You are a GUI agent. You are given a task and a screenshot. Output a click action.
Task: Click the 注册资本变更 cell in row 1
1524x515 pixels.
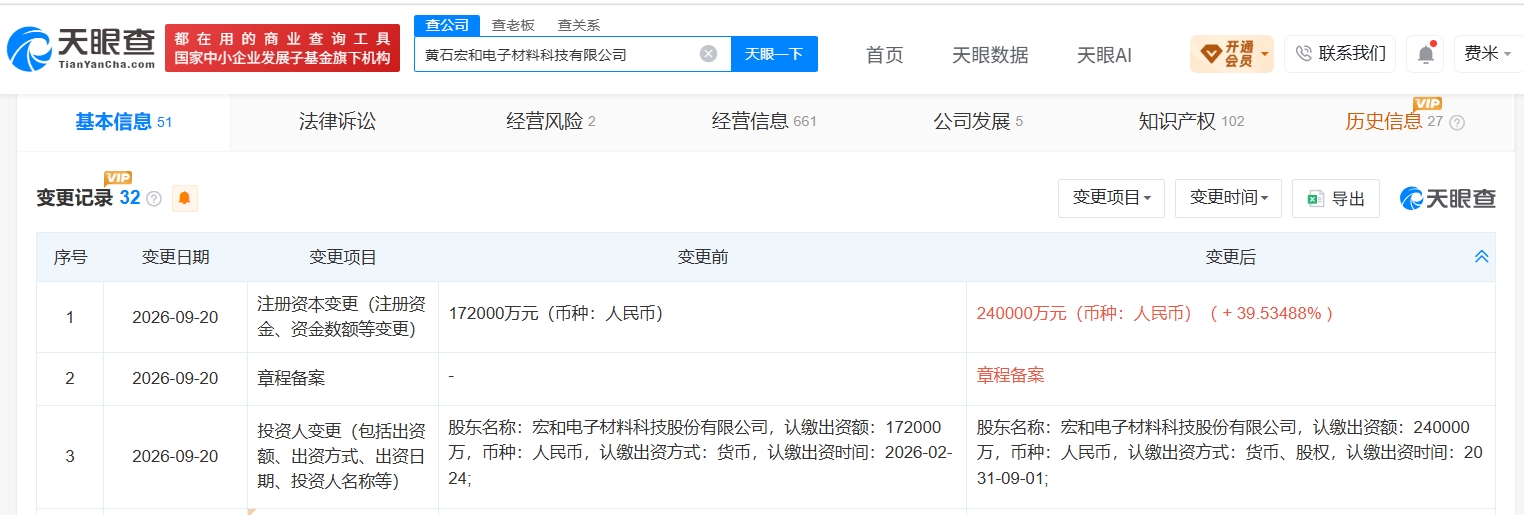342,316
